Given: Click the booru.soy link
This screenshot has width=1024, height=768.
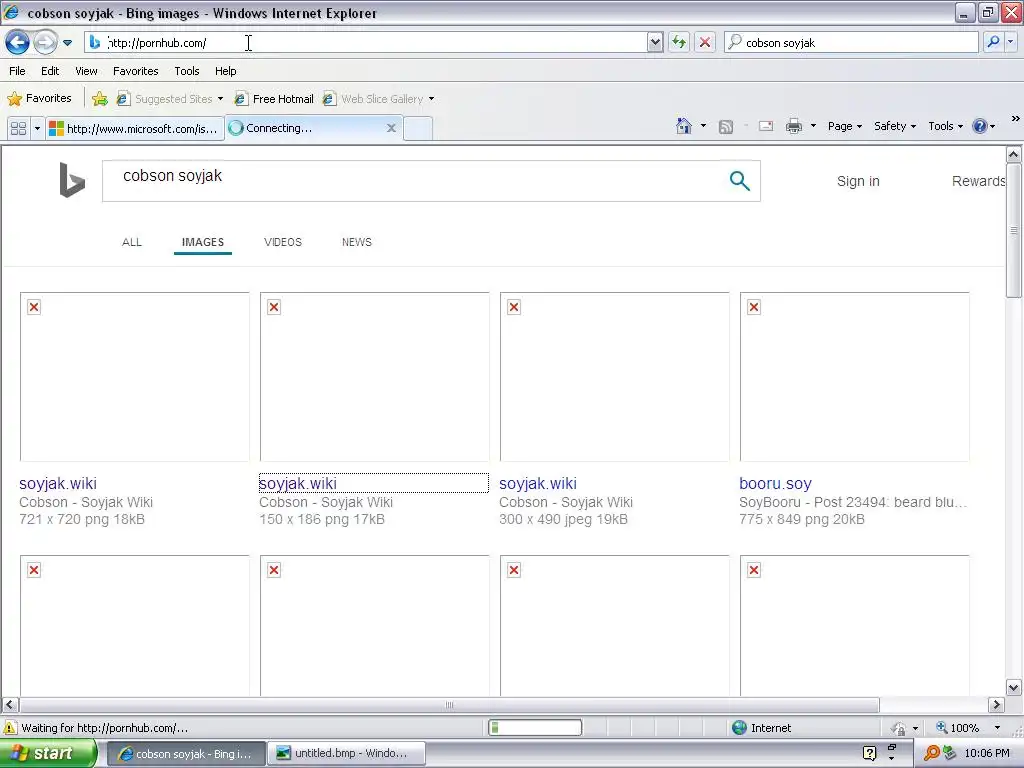Looking at the screenshot, I should 775,483.
